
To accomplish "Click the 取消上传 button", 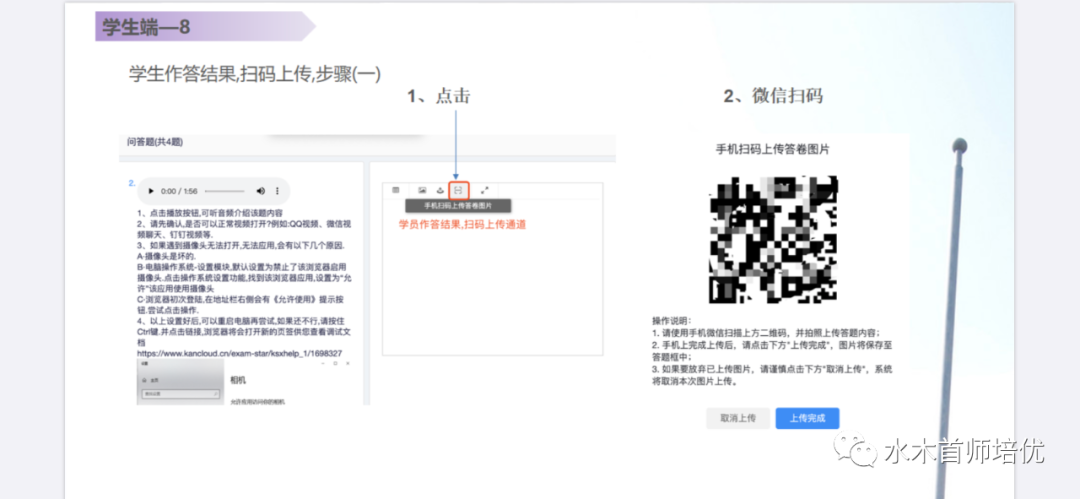I will click(738, 418).
